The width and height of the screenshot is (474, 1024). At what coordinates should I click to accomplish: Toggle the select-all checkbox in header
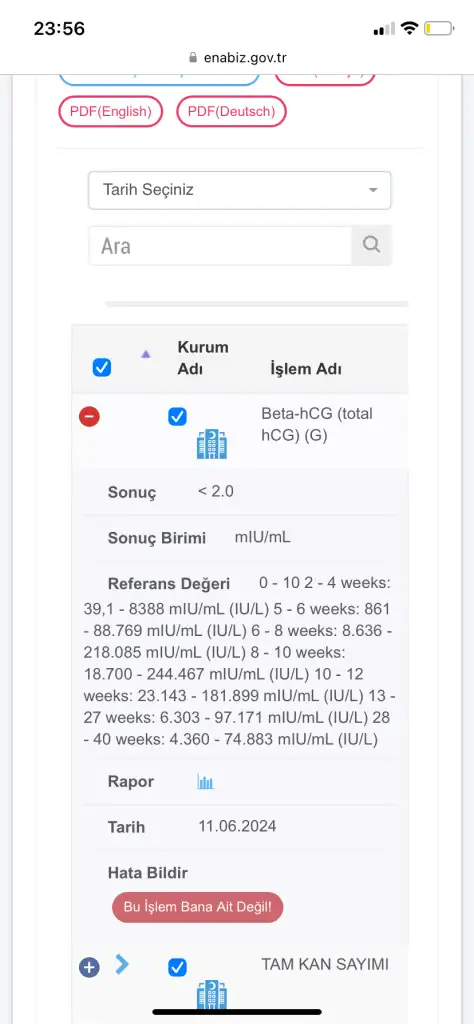102,368
